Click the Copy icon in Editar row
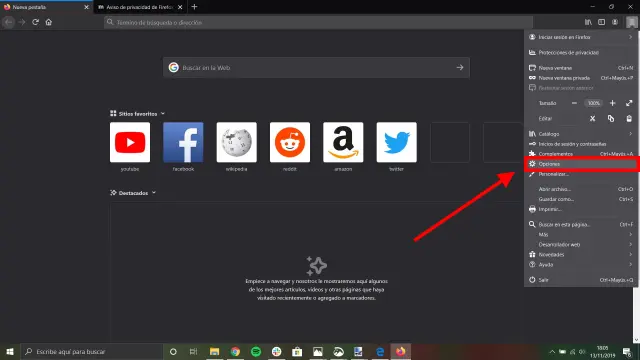640x360 pixels. pos(611,119)
